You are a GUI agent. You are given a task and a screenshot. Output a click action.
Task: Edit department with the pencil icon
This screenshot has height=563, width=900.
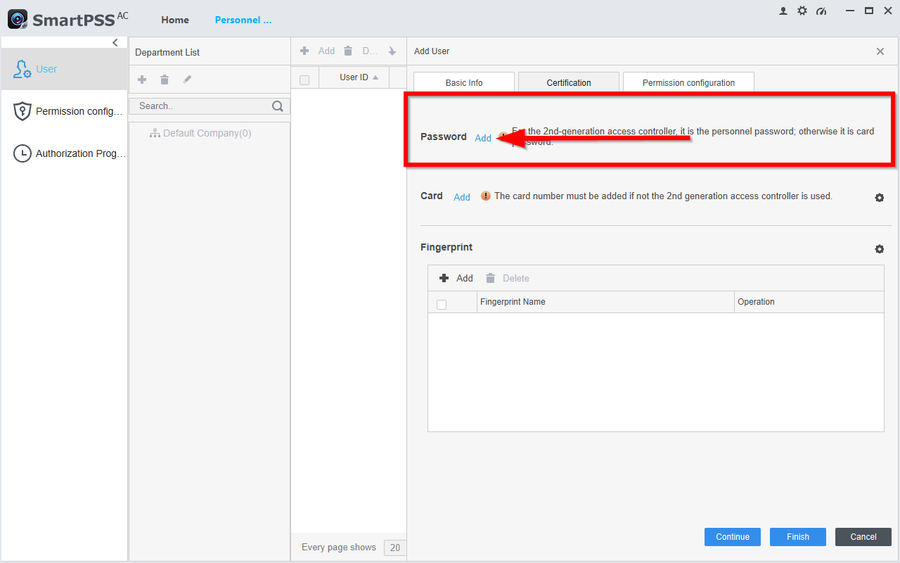click(x=187, y=79)
